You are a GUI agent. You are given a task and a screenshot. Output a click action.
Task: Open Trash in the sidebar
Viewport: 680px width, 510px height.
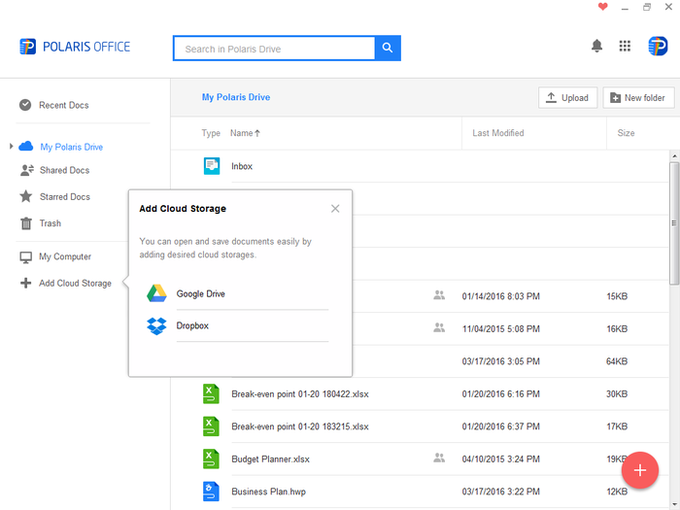(50, 223)
